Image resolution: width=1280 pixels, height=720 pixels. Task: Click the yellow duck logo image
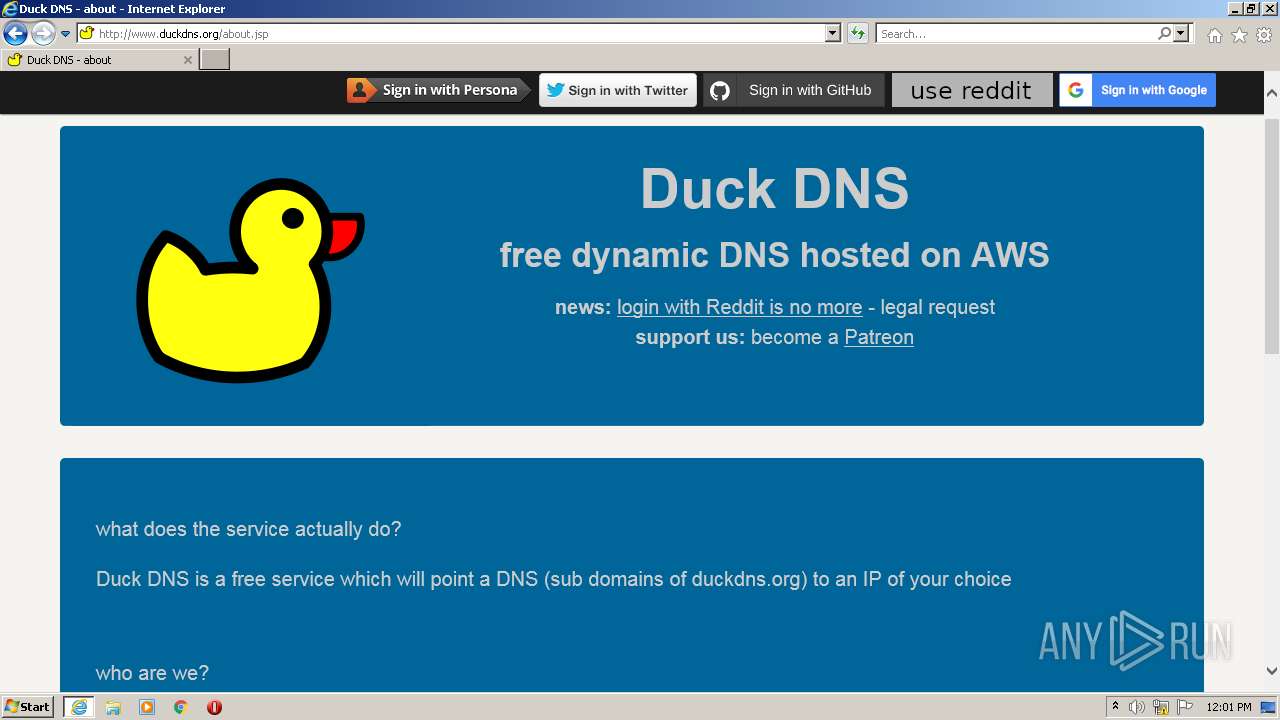(250, 280)
